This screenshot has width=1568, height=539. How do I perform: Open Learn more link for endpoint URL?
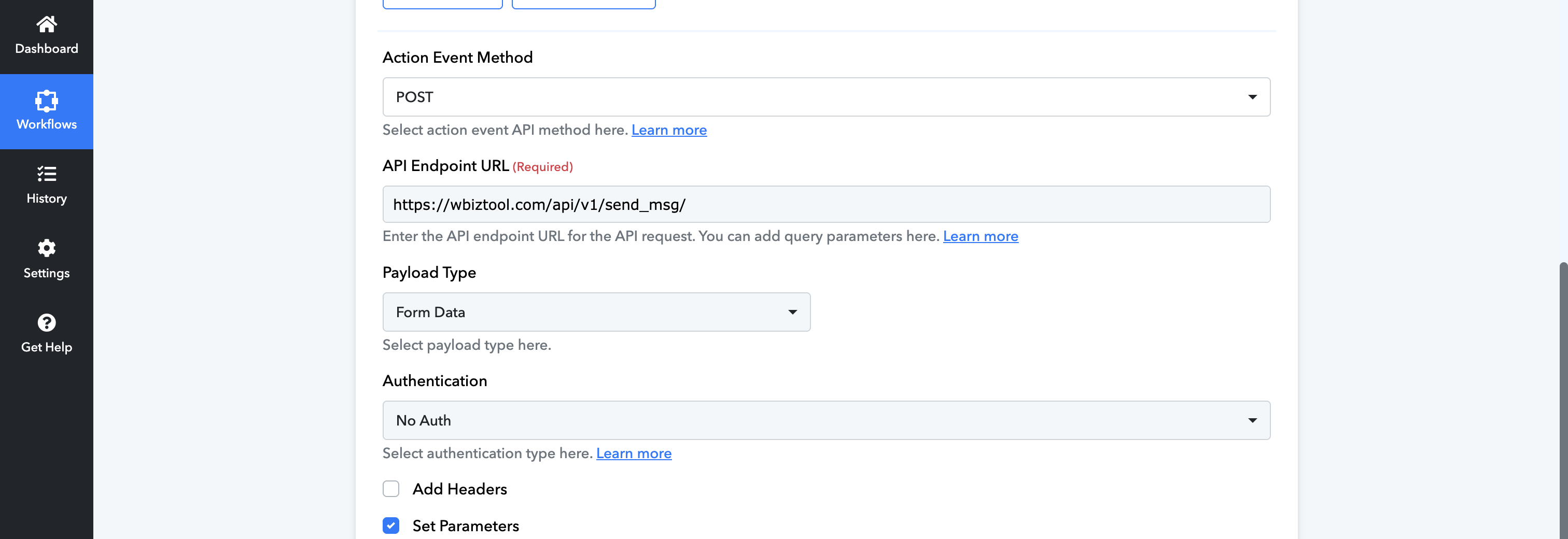click(x=980, y=236)
